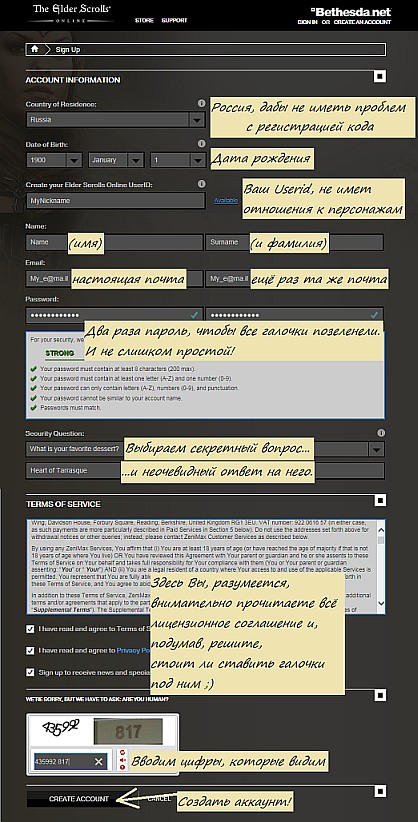418x822 pixels.
Task: Open the Country of Residence dropdown showing Russia
Action: [115, 120]
